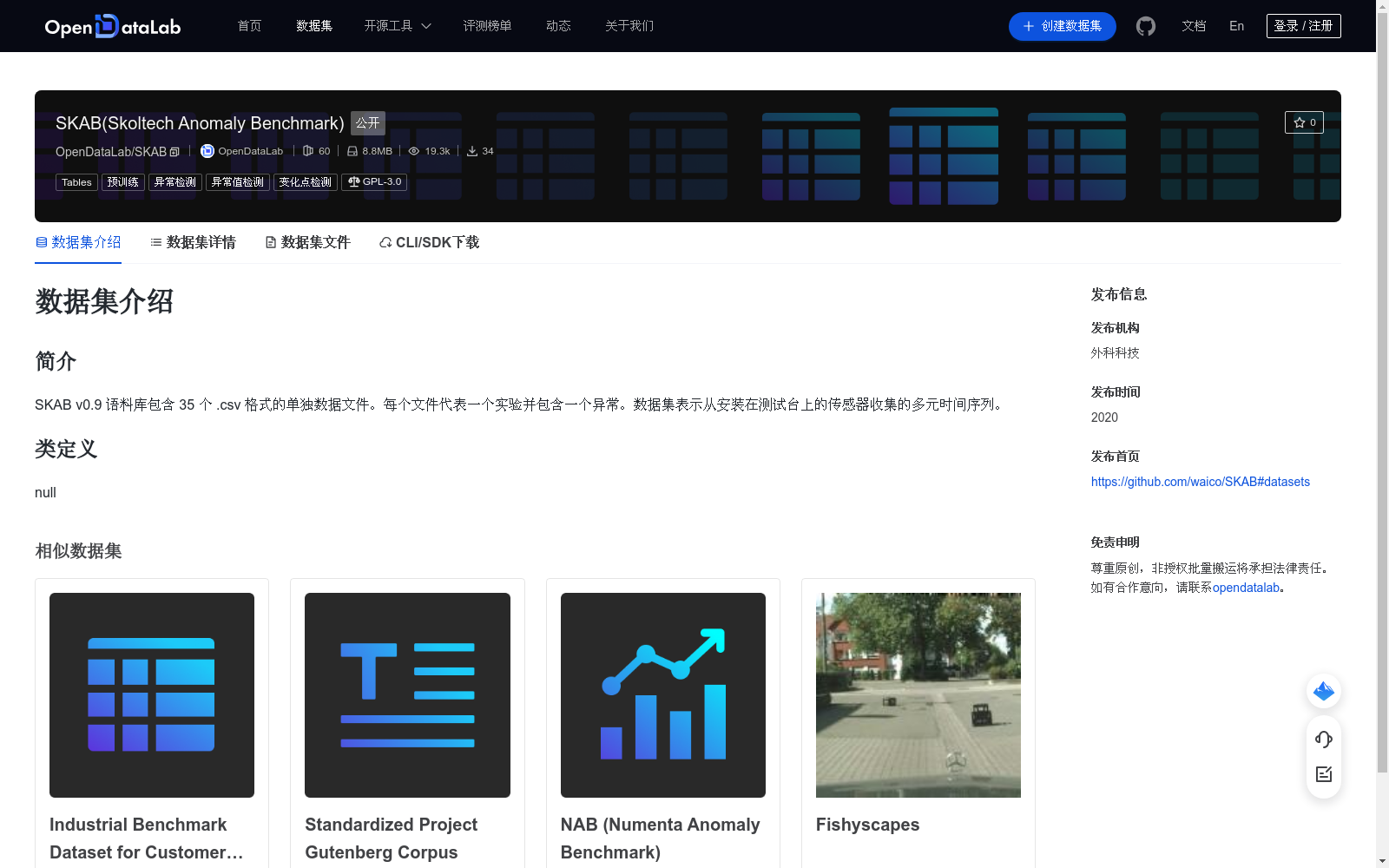Click the 8.8MB size icon
This screenshot has width=1389, height=868.
click(x=352, y=151)
